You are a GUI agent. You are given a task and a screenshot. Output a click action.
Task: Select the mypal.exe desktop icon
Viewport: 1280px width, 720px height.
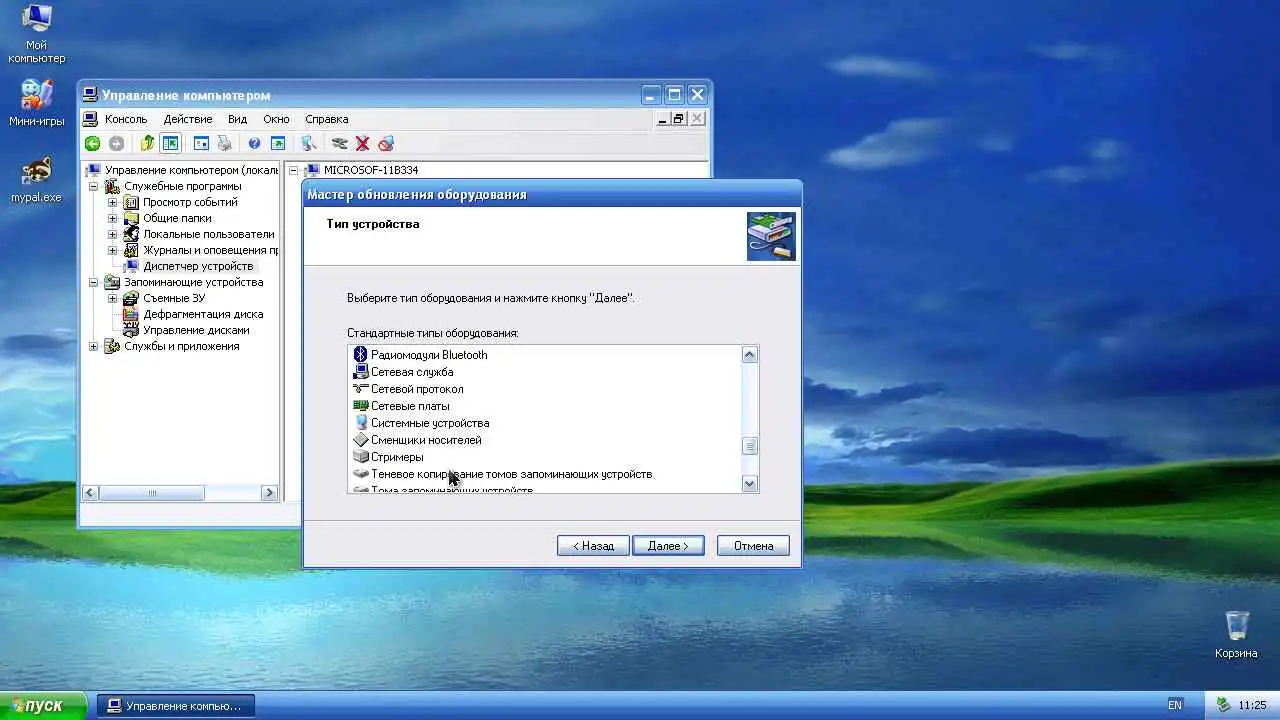point(36,180)
